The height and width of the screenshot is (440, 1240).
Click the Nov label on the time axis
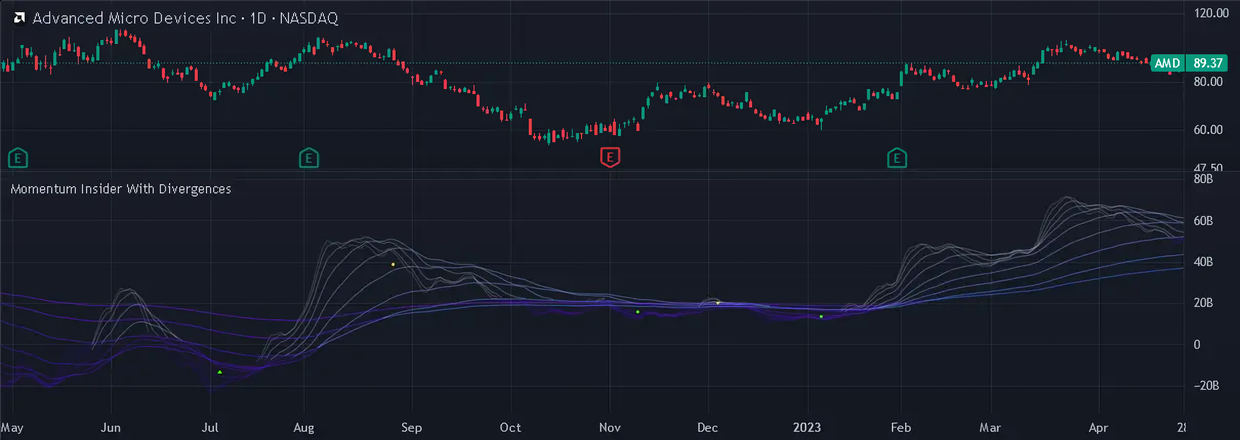coord(609,426)
